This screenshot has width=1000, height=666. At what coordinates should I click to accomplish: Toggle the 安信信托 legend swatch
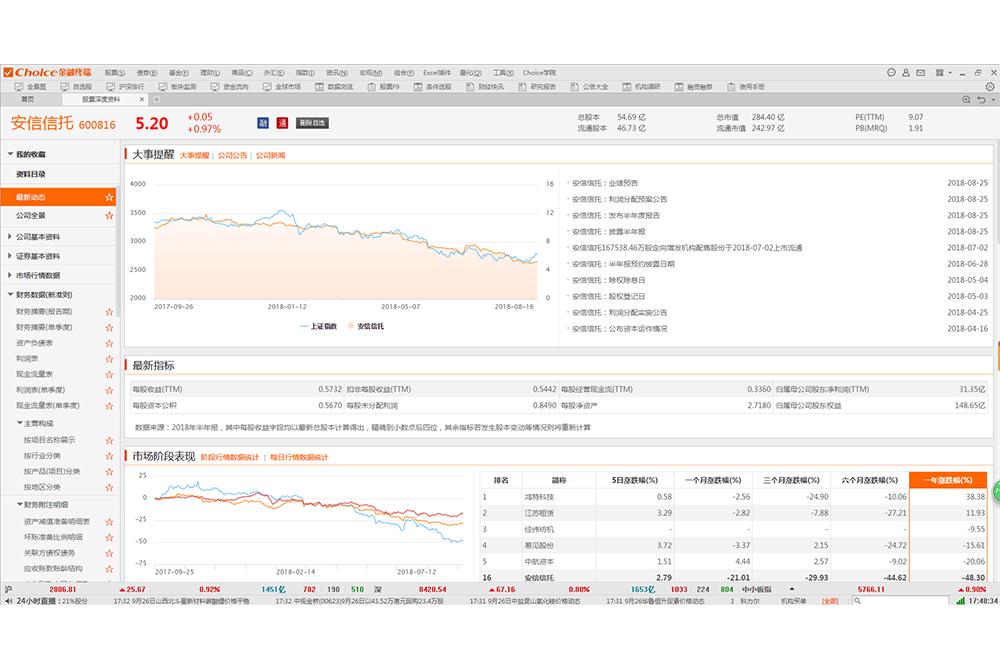(x=351, y=326)
